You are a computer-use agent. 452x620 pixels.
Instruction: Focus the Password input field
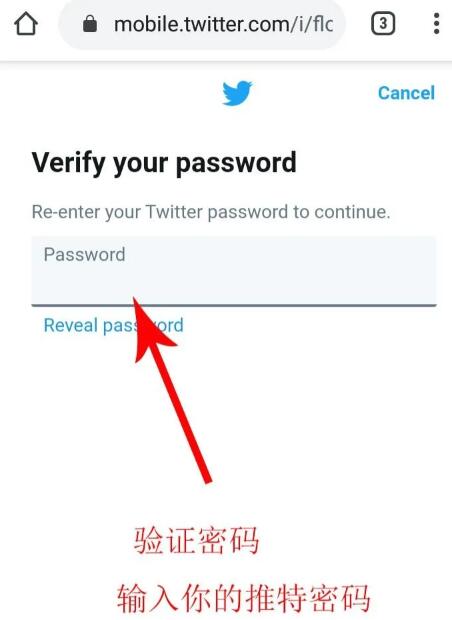coord(234,271)
